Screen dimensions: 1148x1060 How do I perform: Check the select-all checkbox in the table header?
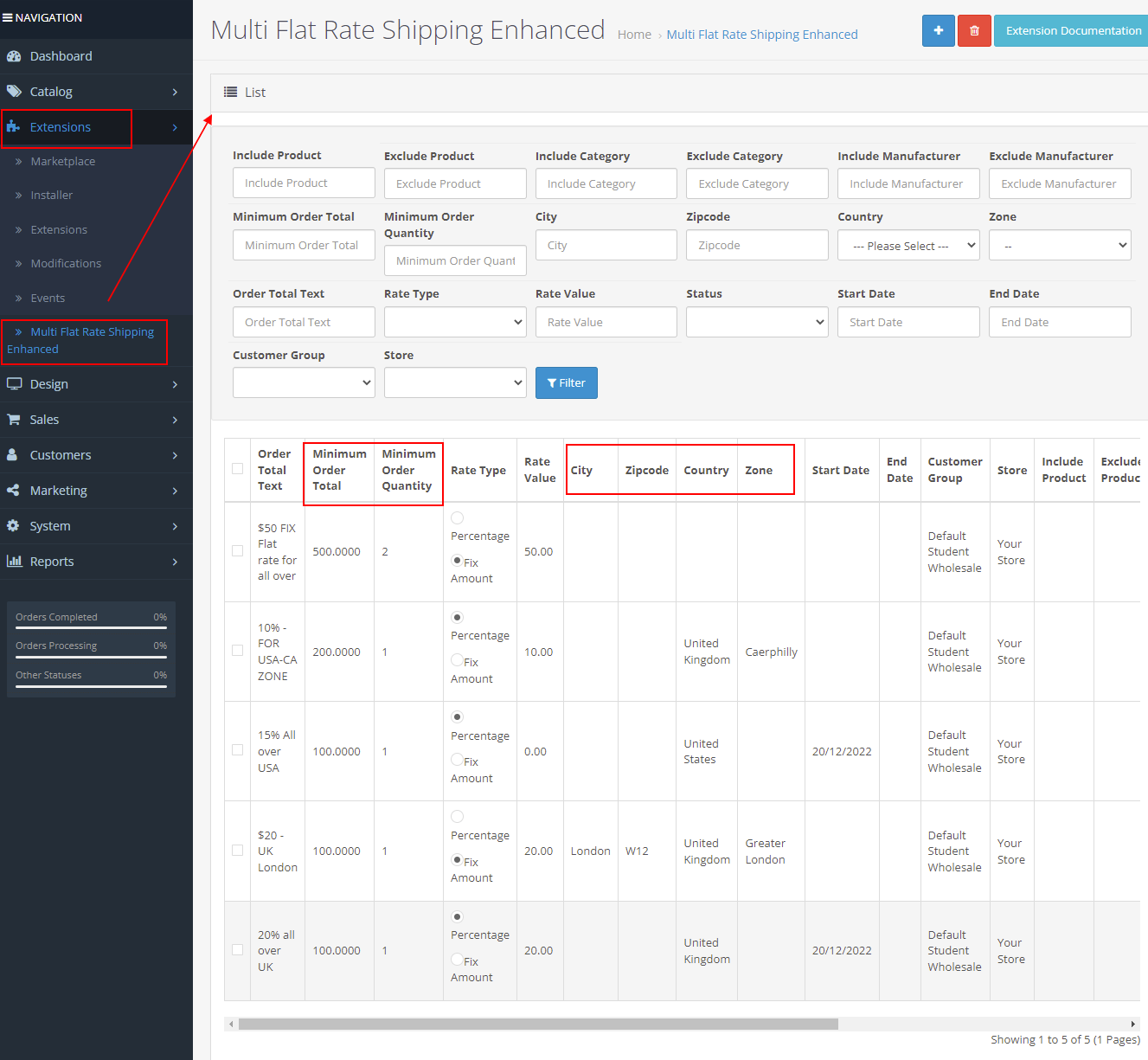[x=238, y=468]
